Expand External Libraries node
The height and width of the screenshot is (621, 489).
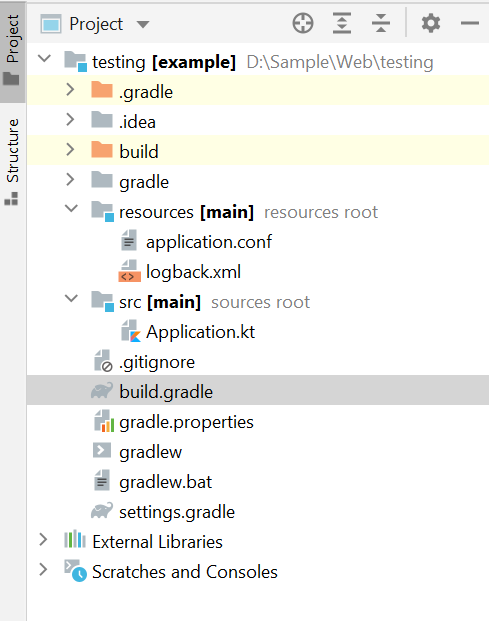click(x=43, y=539)
